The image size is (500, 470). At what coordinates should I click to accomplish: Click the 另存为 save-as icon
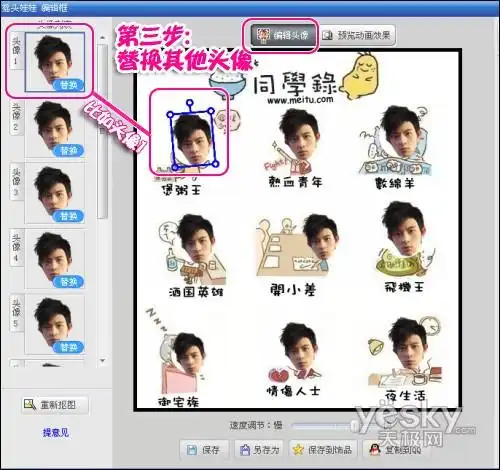coord(245,450)
